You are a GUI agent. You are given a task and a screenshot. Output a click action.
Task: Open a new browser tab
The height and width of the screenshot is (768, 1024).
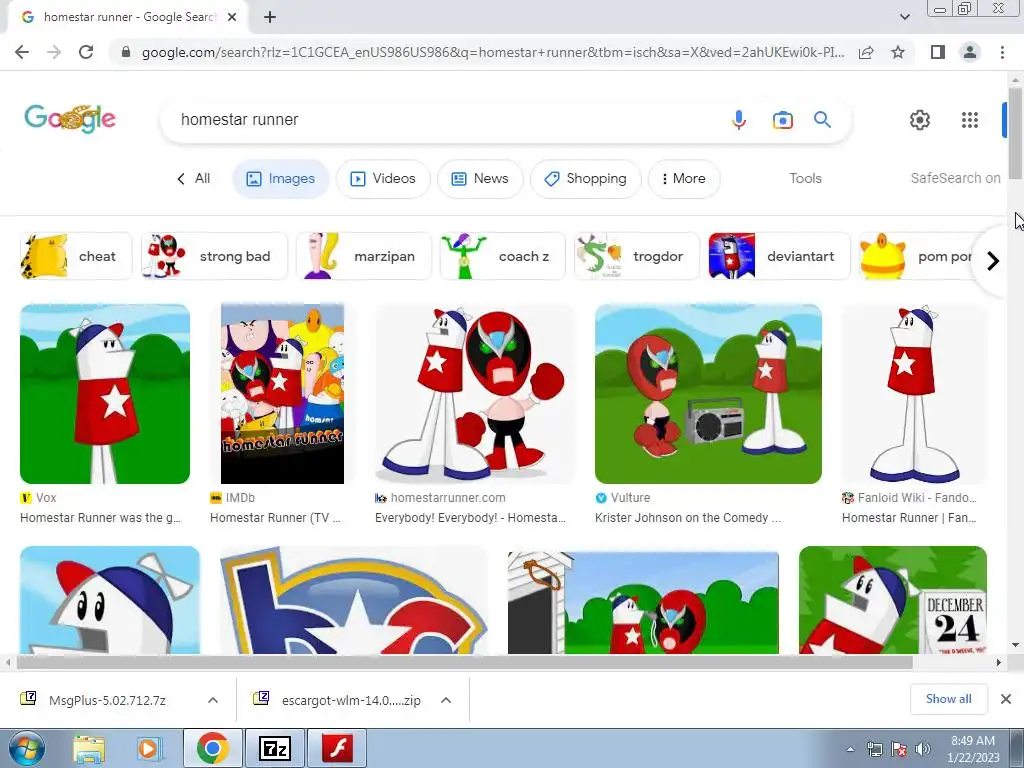pos(270,17)
